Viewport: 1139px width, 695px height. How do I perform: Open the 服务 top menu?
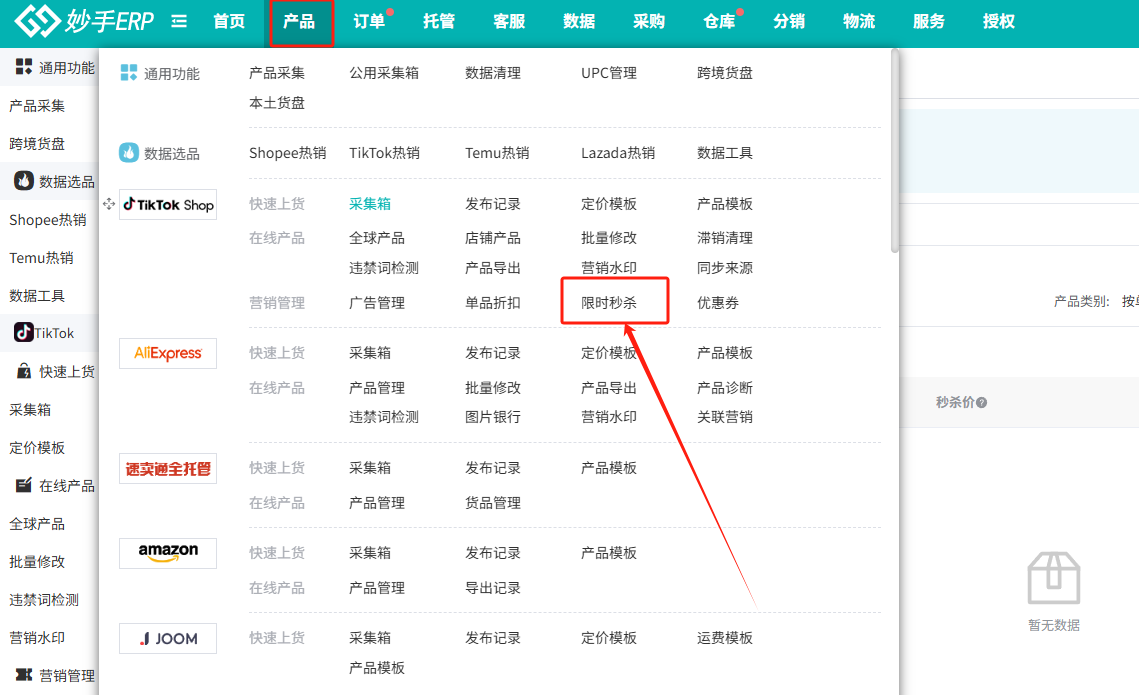tap(929, 21)
